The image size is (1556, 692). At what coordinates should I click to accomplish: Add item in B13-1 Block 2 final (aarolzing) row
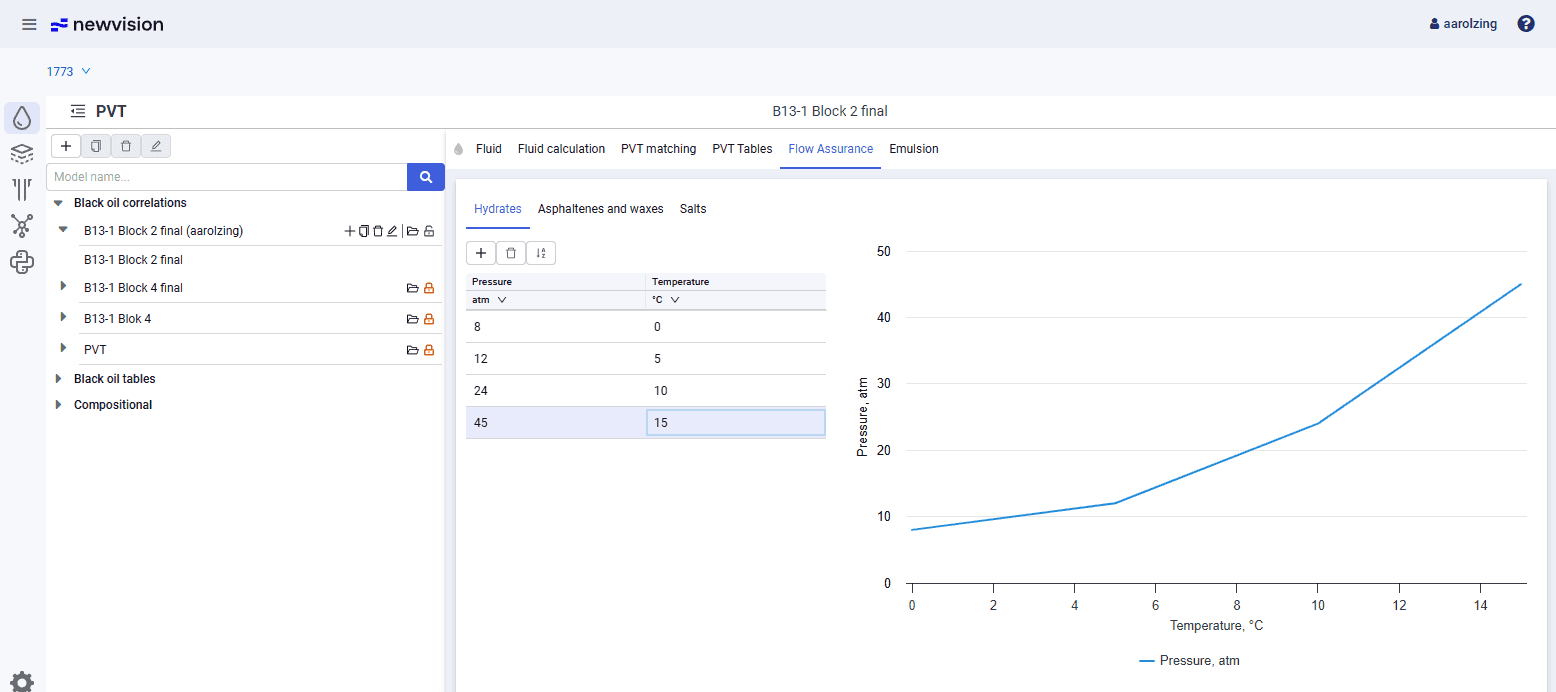[x=350, y=231]
